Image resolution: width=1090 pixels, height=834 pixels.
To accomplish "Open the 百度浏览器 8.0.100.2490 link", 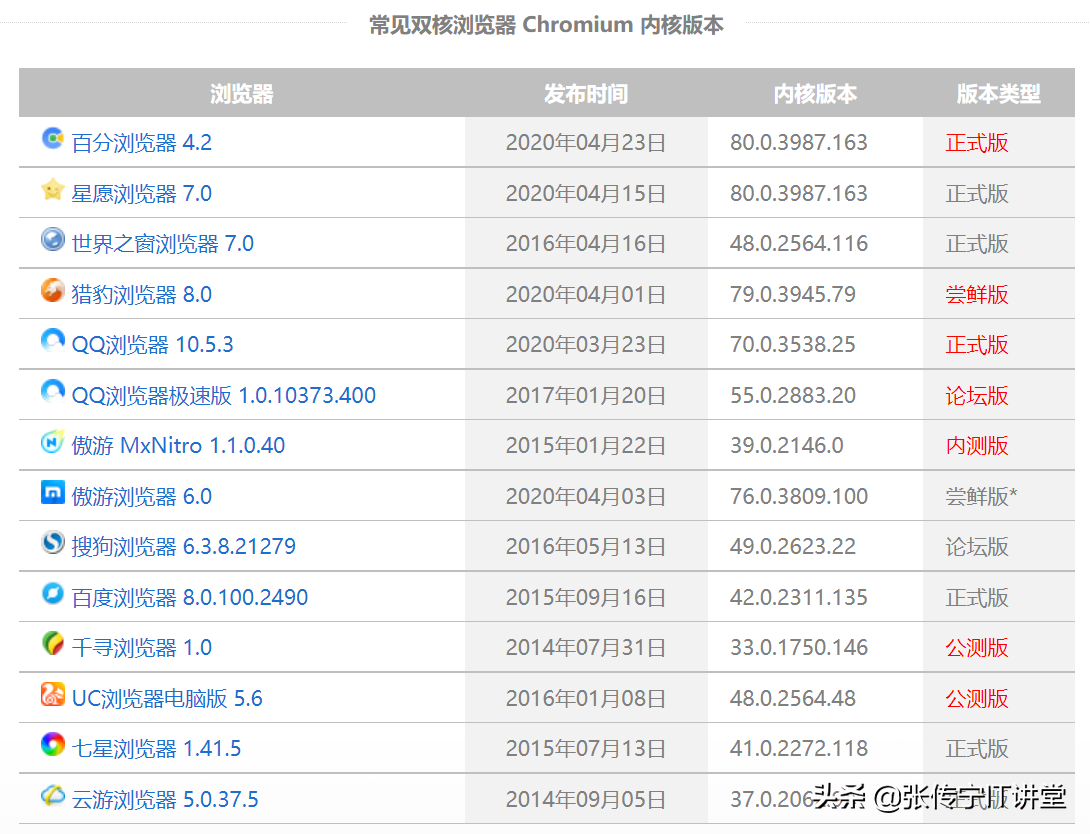I will click(x=190, y=597).
